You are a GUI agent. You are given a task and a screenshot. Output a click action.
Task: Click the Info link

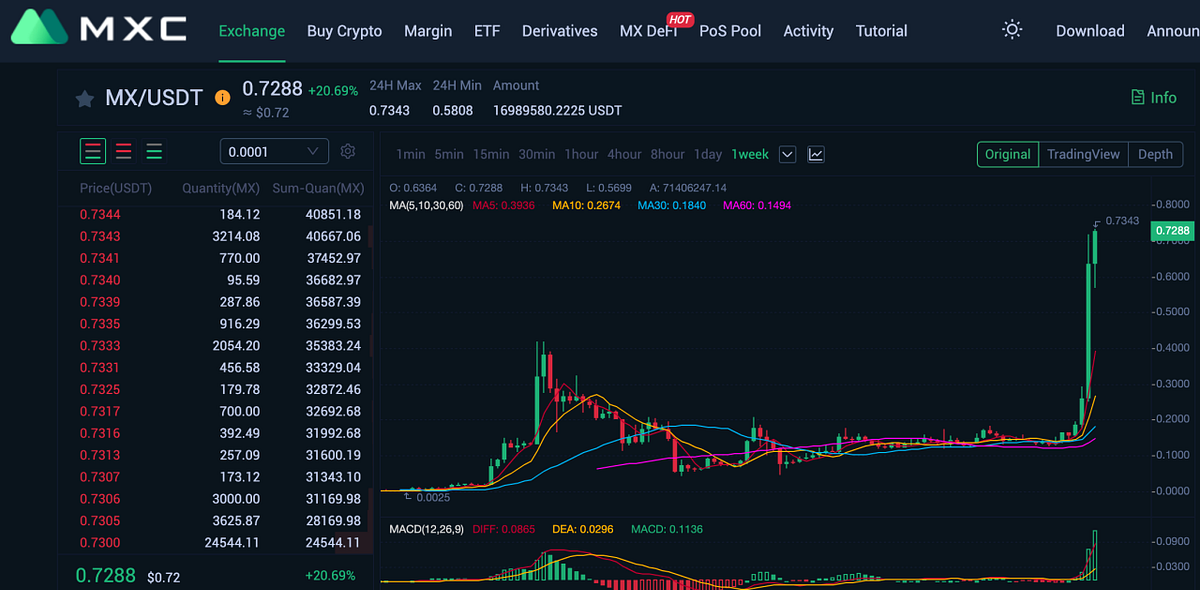pyautogui.click(x=1164, y=97)
